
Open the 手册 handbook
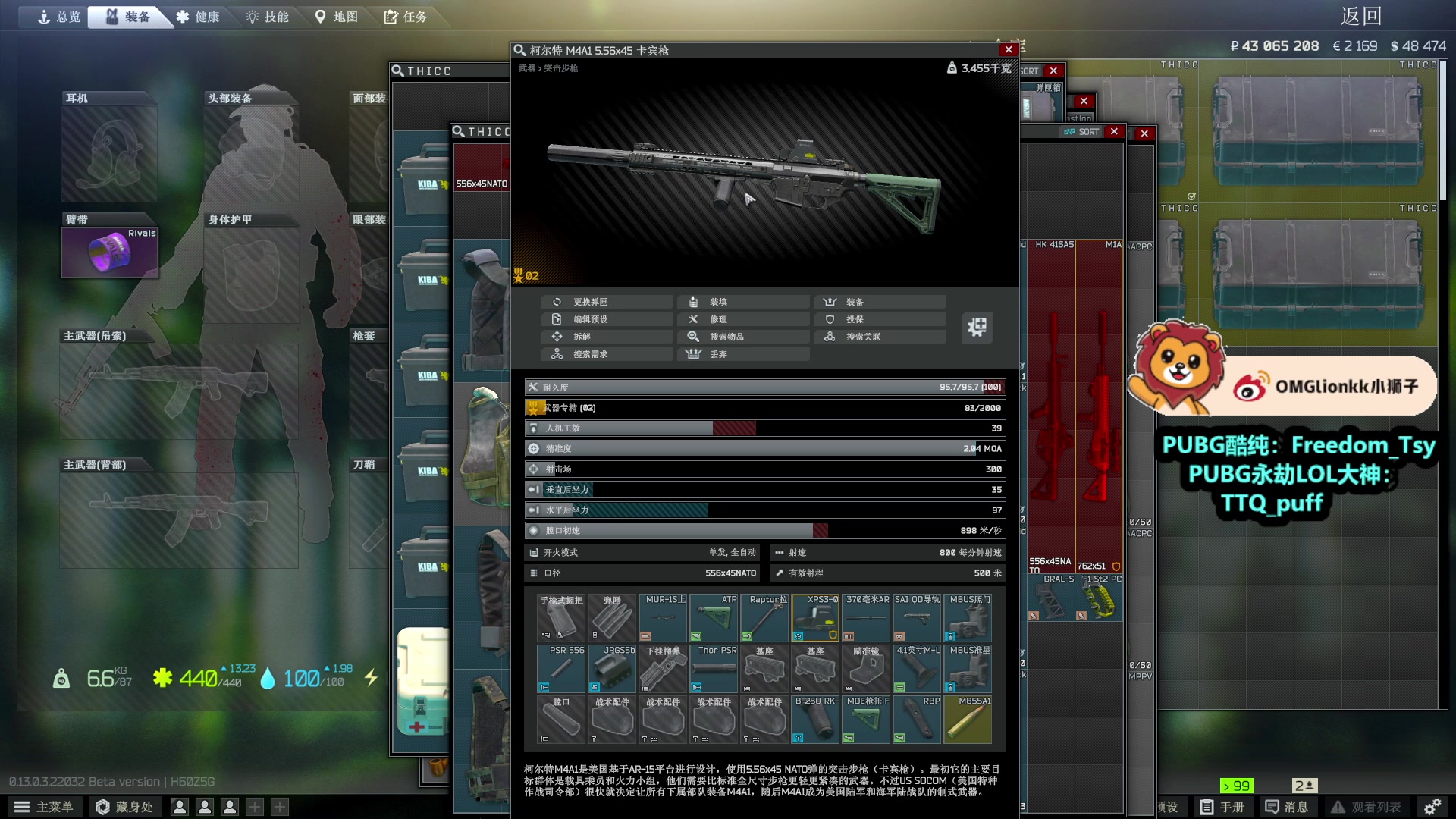(1222, 807)
